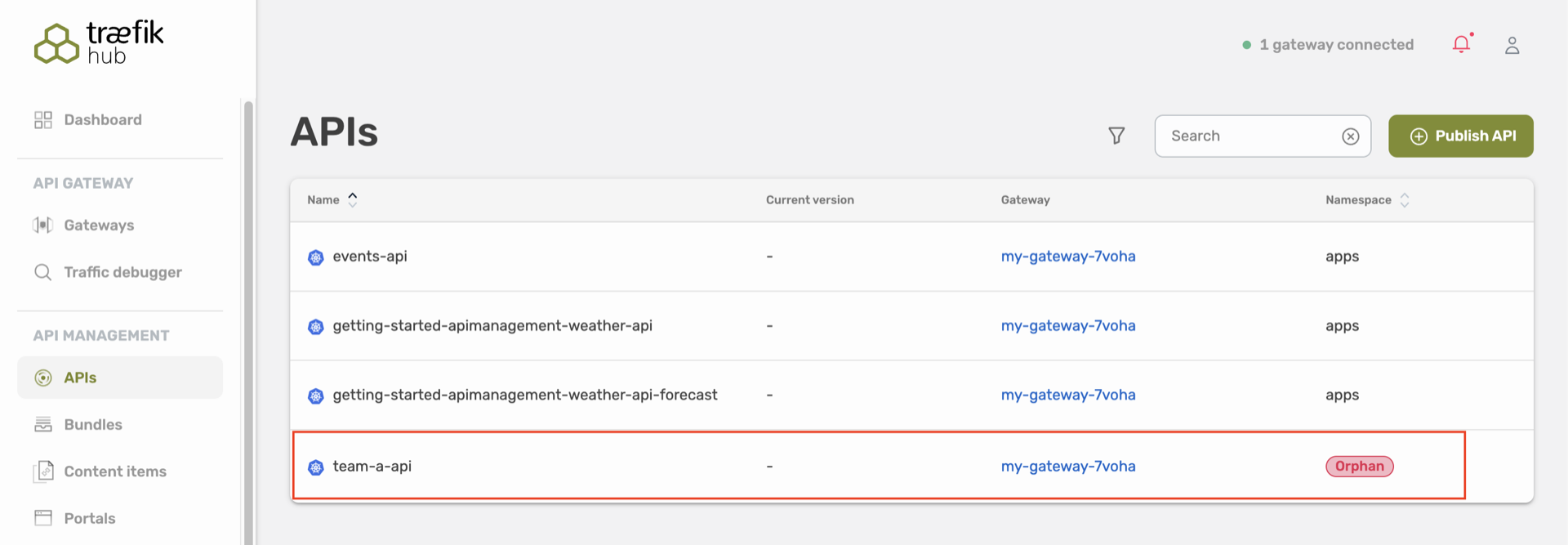This screenshot has height=545, width=1568.
Task: Click the APIs target icon in sidebar
Action: pyautogui.click(x=43, y=377)
